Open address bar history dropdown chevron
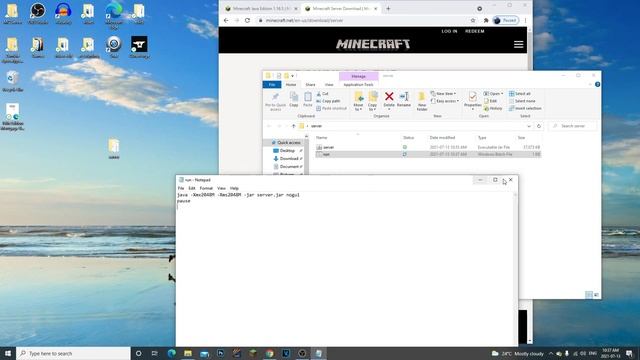This screenshot has width=640, height=360. (529, 126)
